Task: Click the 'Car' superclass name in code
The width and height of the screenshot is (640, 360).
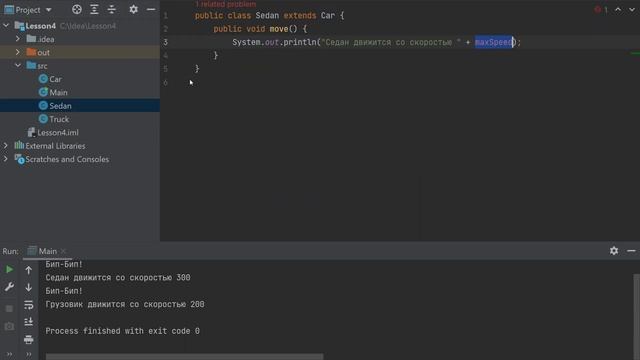Action: coord(328,16)
